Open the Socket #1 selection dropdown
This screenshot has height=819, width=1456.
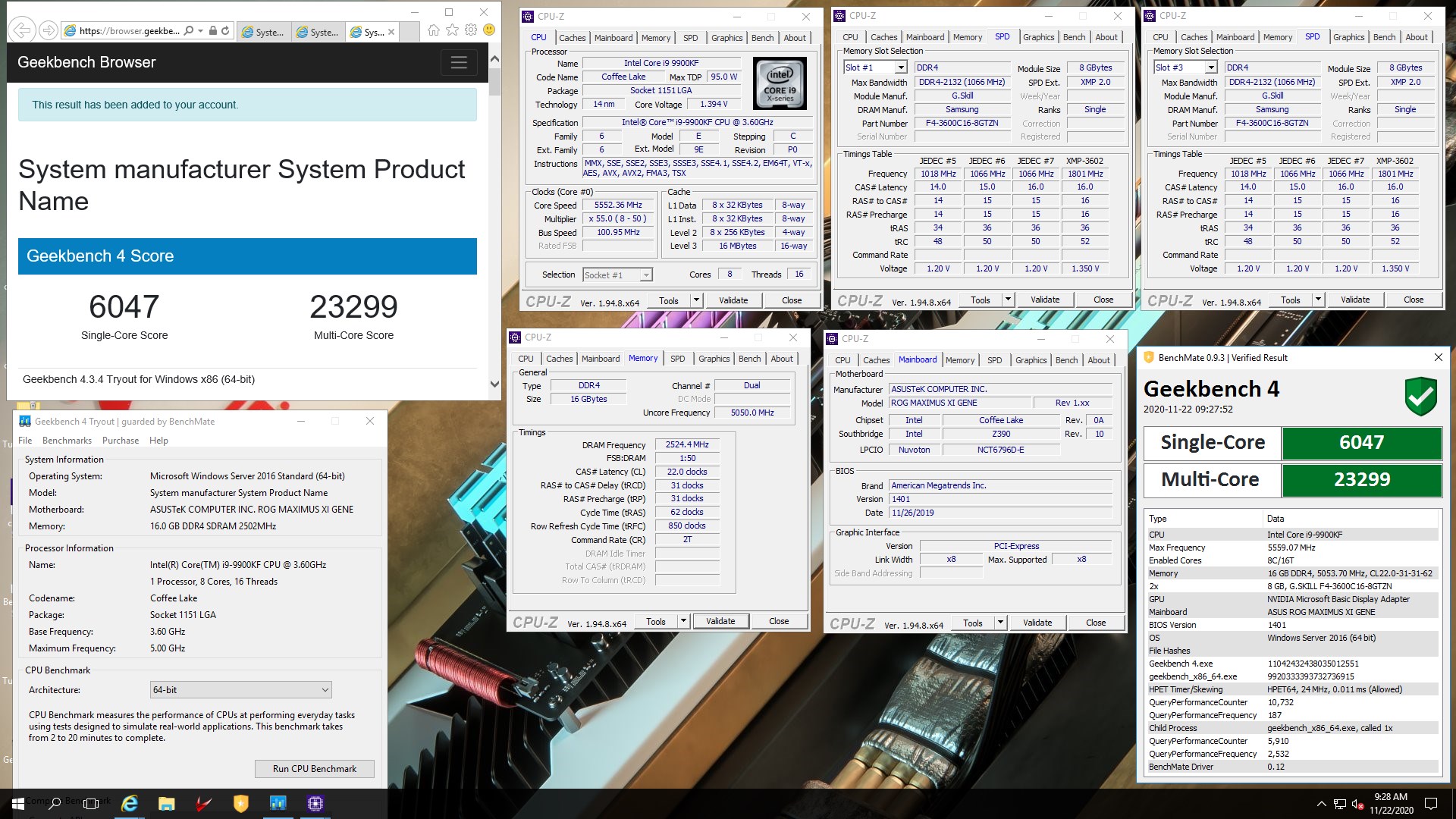pyautogui.click(x=646, y=275)
